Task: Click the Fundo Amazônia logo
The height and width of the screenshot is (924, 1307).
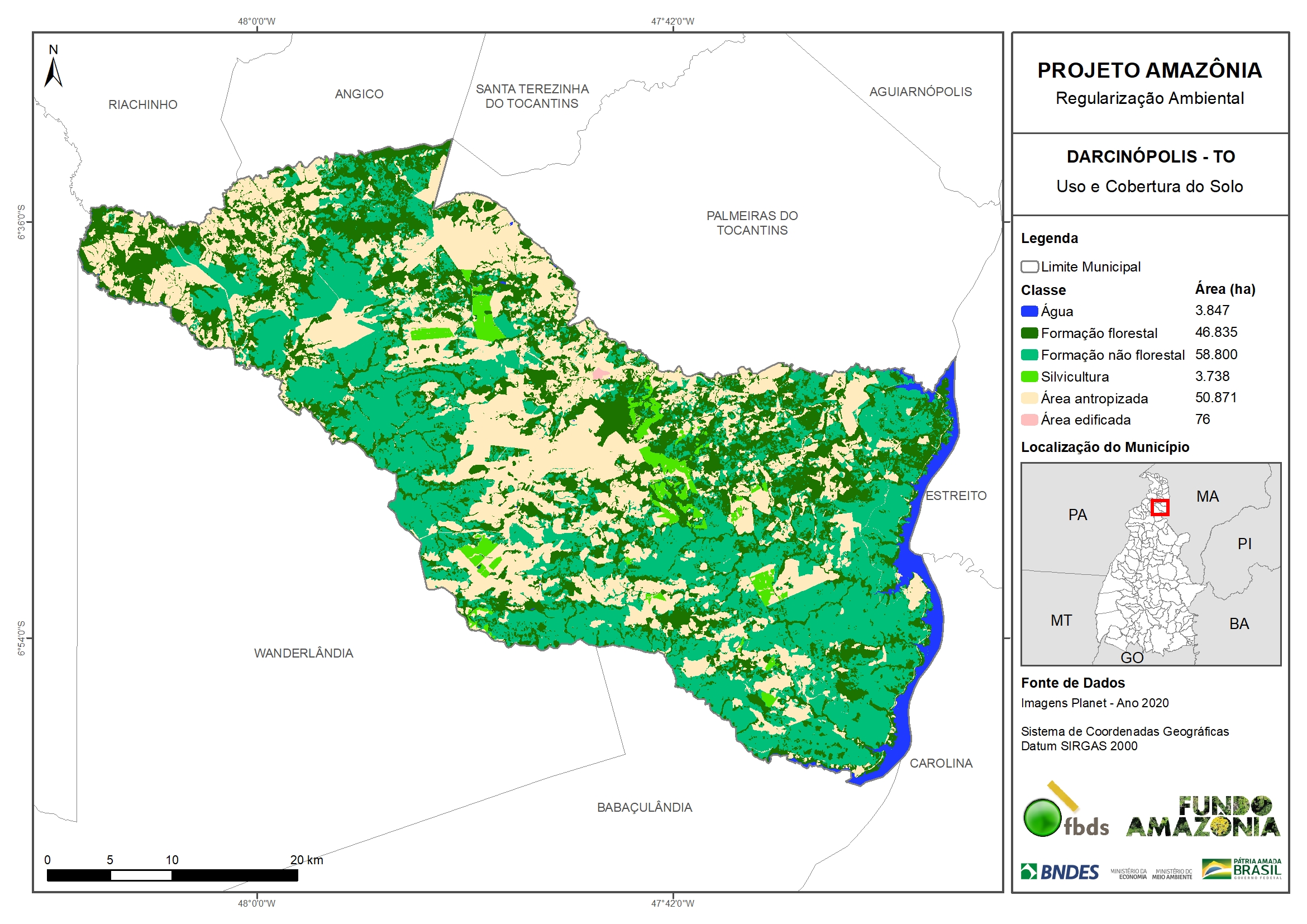Action: pos(1203,817)
